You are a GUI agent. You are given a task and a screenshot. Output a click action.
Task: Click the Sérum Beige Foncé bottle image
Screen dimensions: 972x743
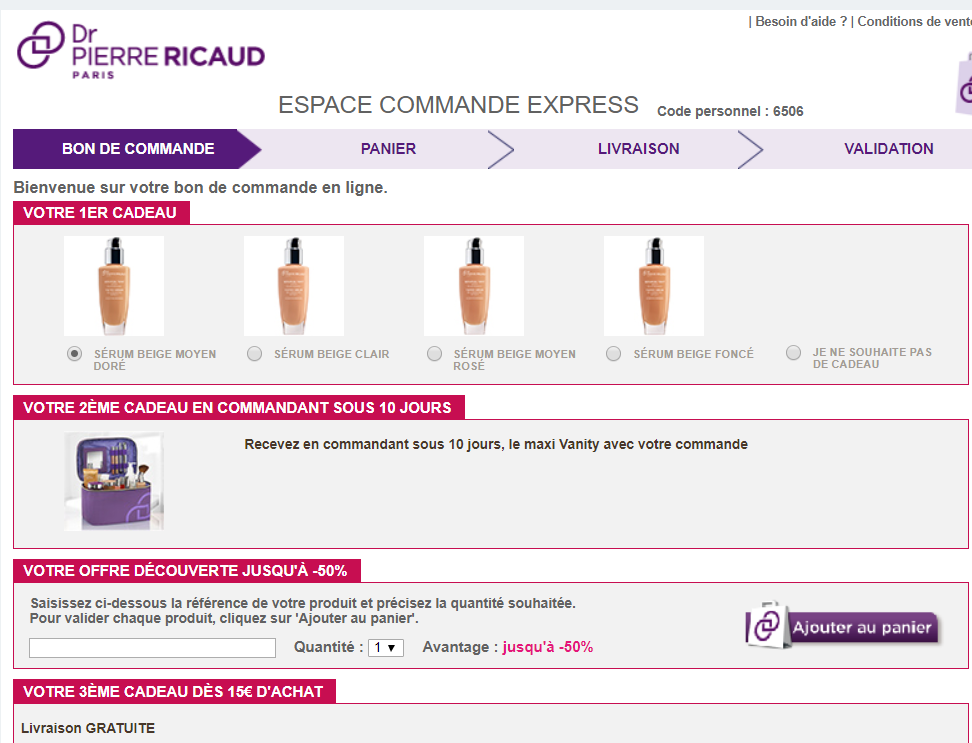(x=654, y=286)
